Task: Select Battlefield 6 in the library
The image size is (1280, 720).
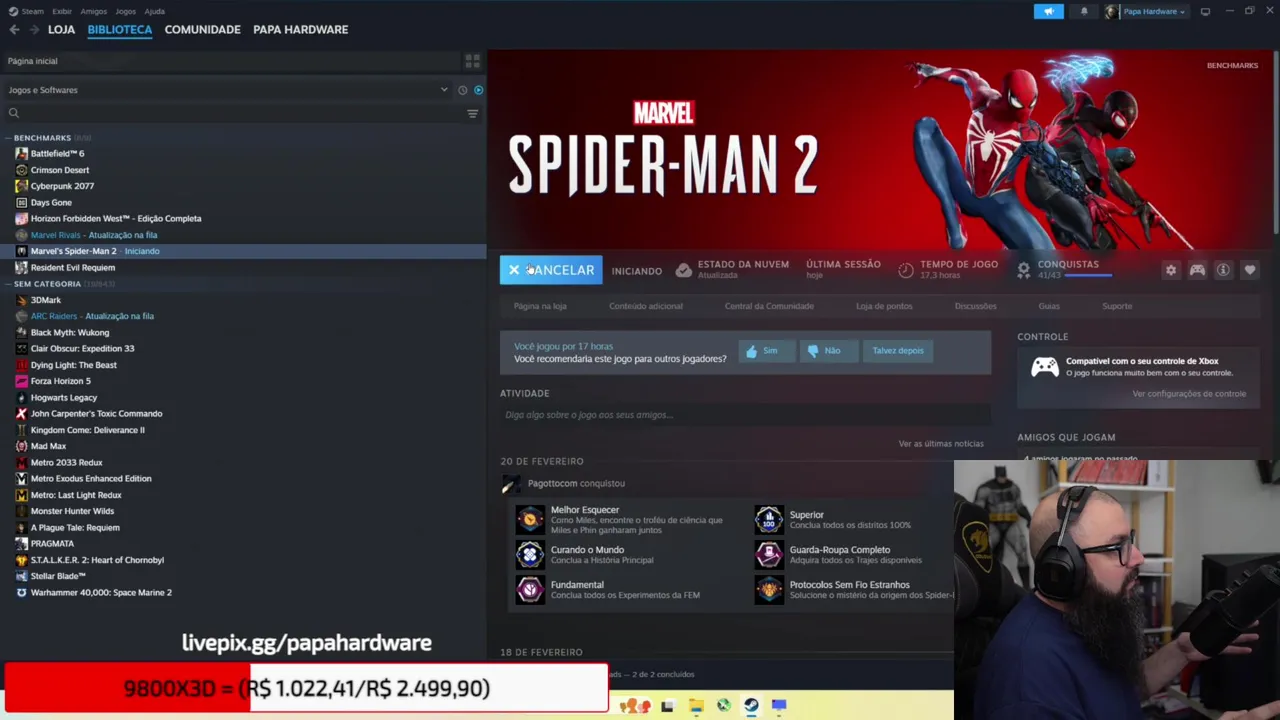Action: (58, 154)
